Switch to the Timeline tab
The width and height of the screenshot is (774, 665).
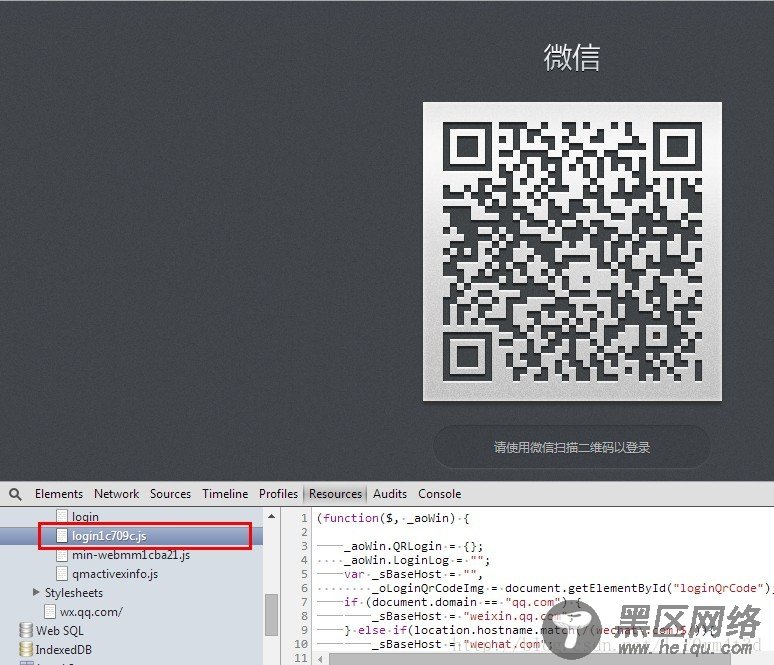[225, 494]
